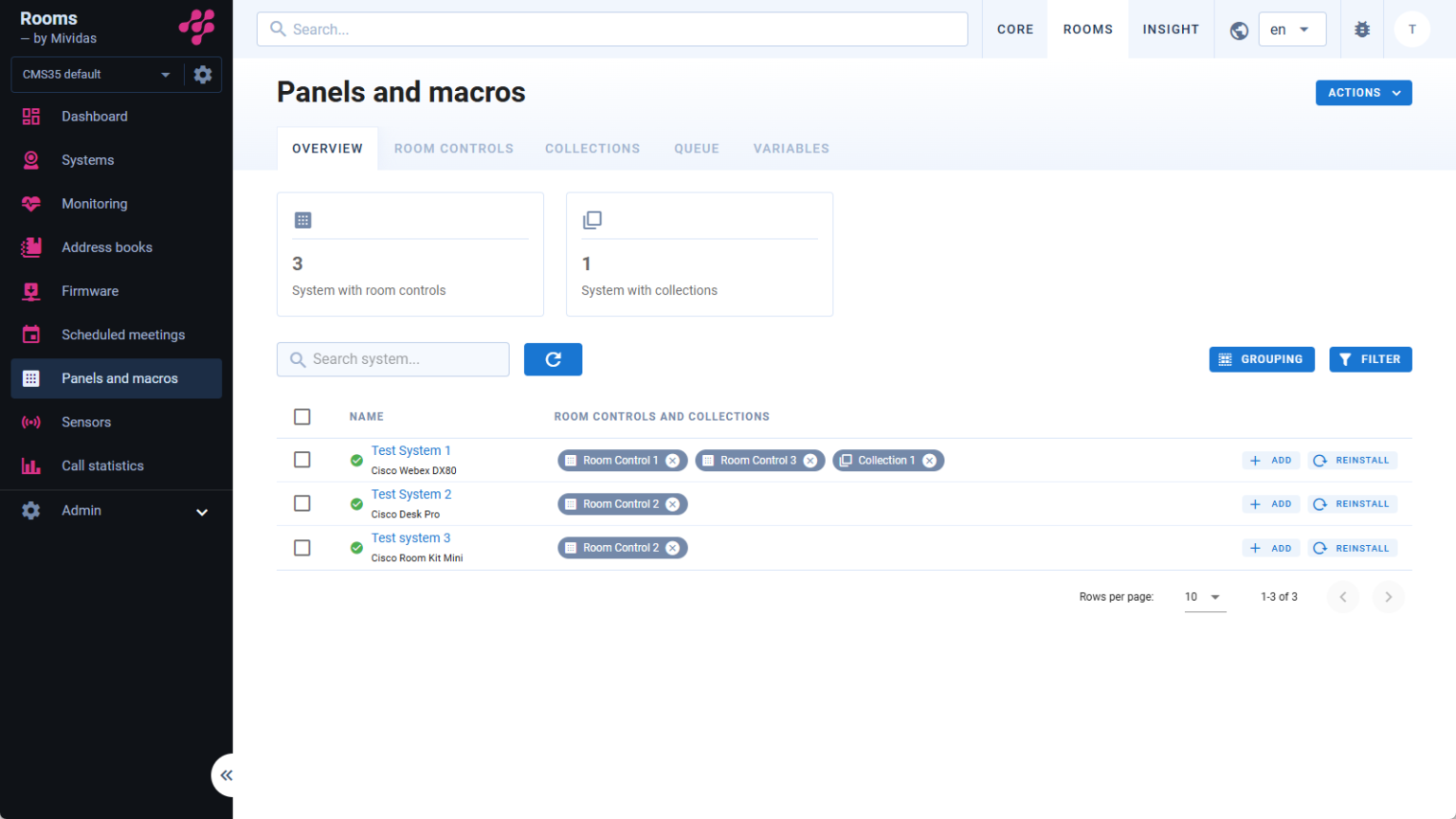Open the Scheduled meetings calendar icon
1456x819 pixels.
pos(31,335)
